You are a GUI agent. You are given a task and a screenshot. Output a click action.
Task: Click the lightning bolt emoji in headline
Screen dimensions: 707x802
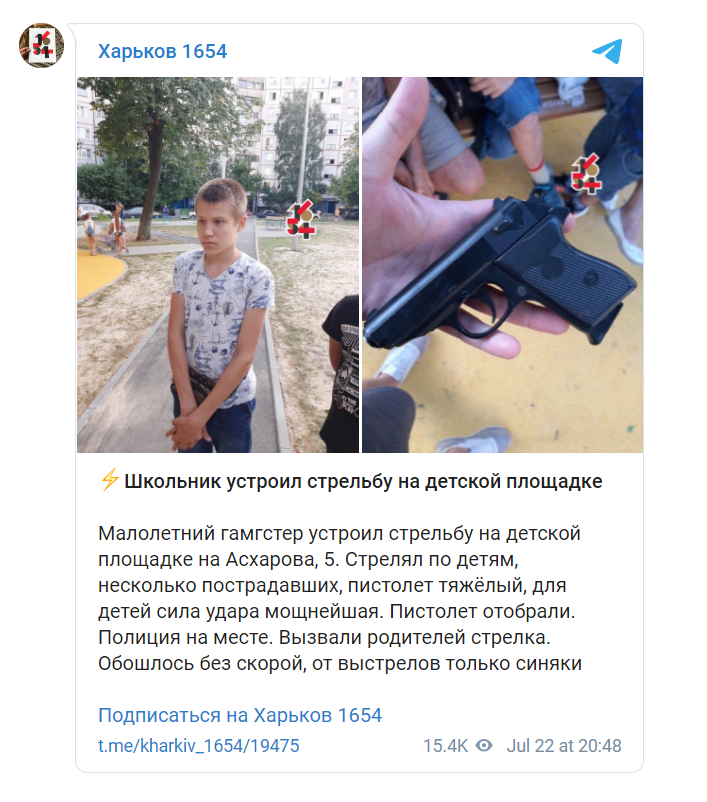[109, 480]
